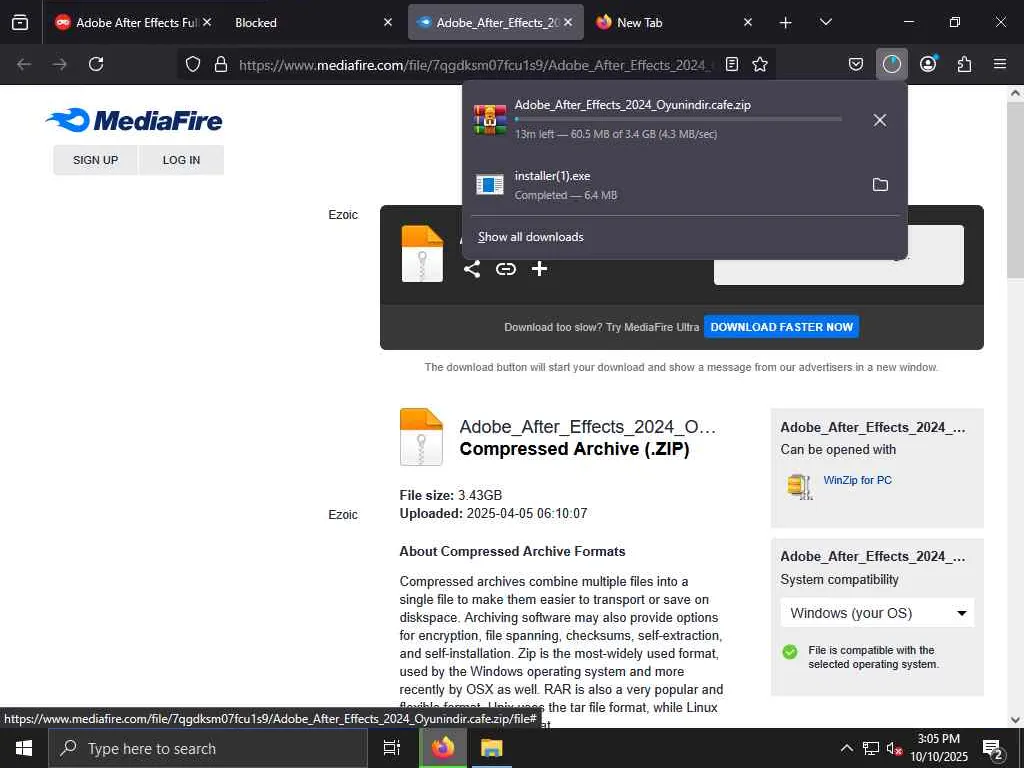This screenshot has height=768, width=1024.
Task: Click the SIGN UP button
Action: [95, 160]
